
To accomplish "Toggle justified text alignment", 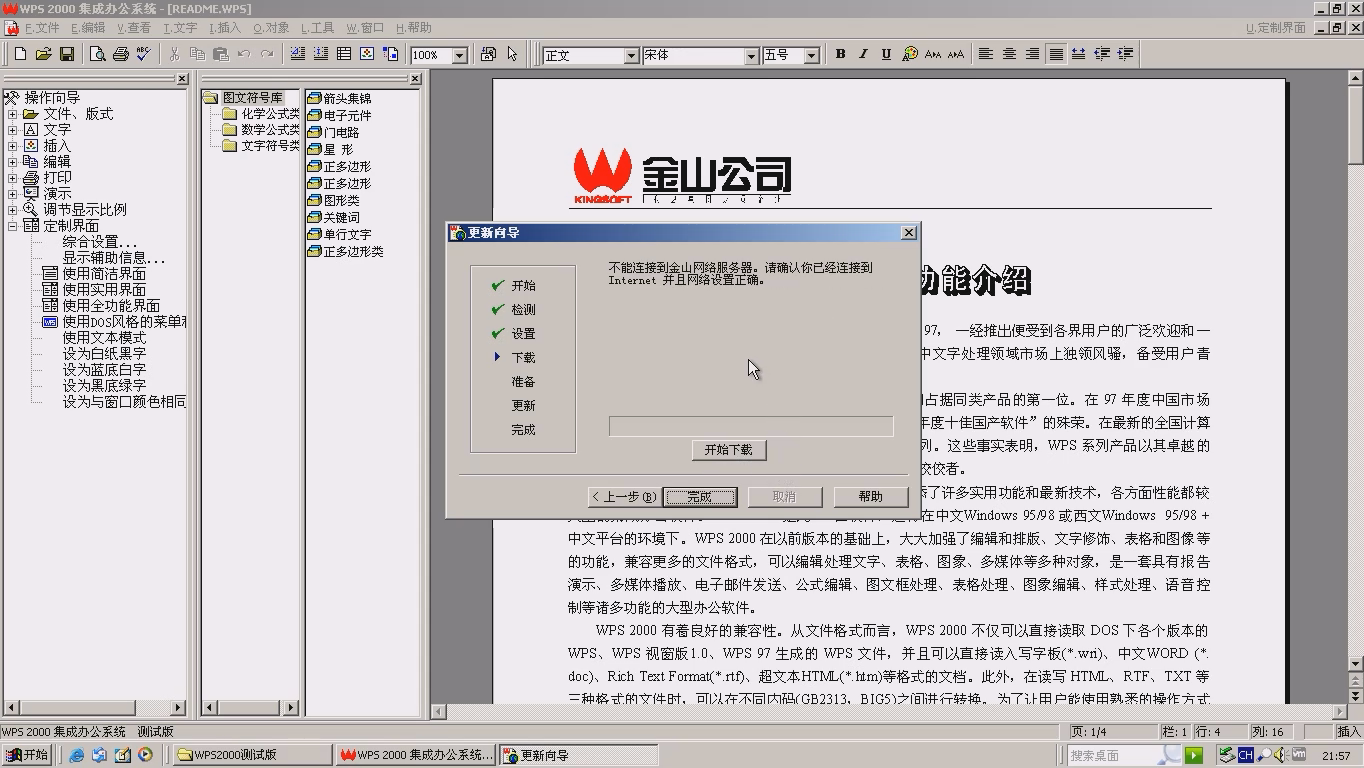I will point(1055,54).
